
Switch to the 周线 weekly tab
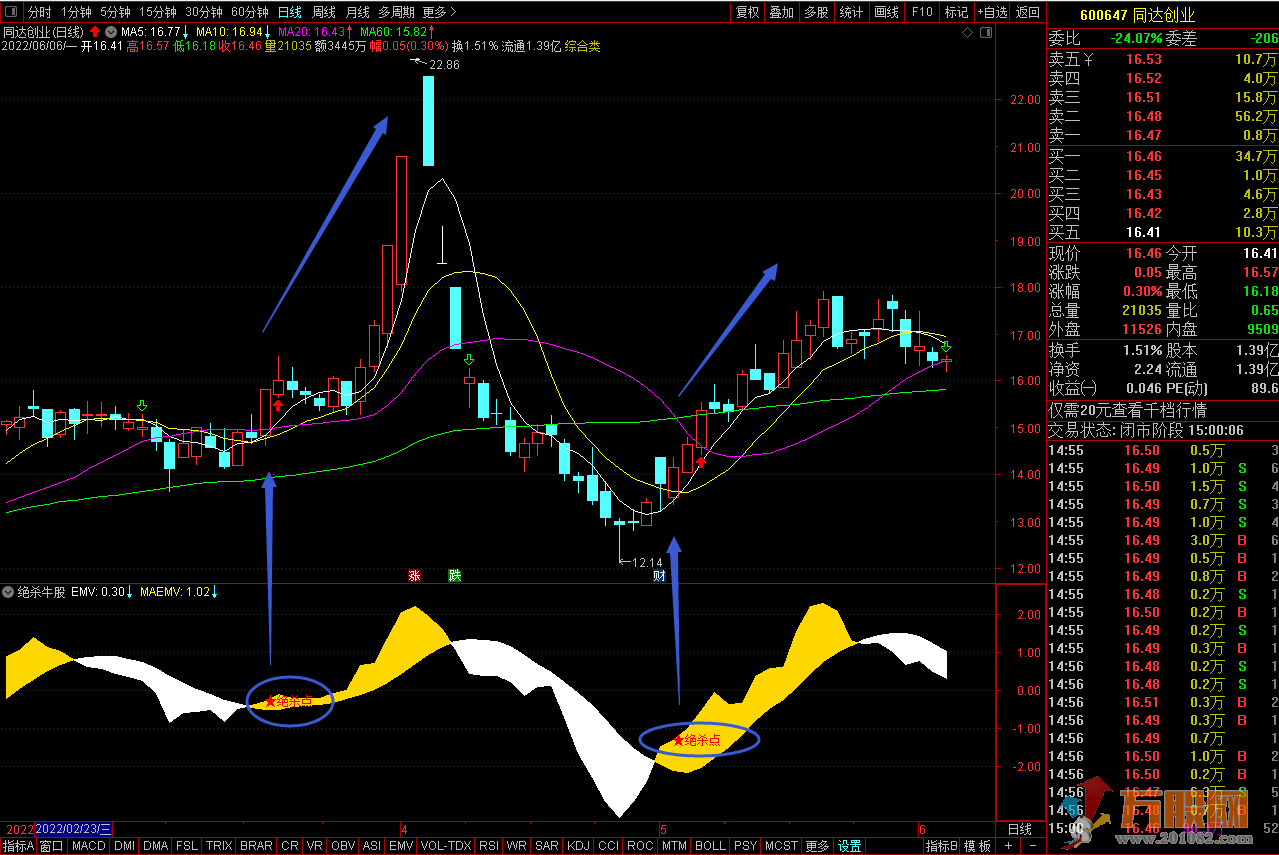pyautogui.click(x=323, y=12)
